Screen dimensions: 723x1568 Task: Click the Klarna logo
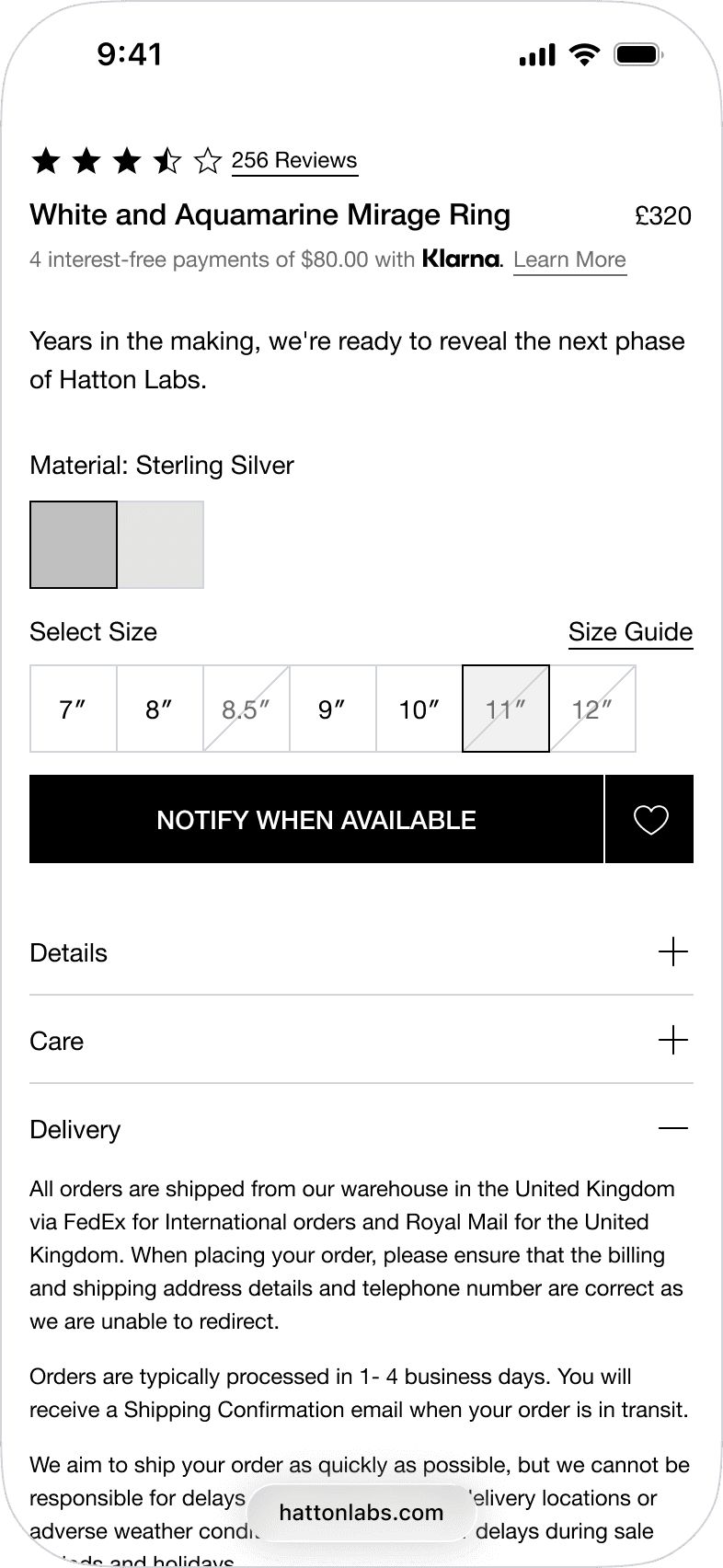[463, 259]
